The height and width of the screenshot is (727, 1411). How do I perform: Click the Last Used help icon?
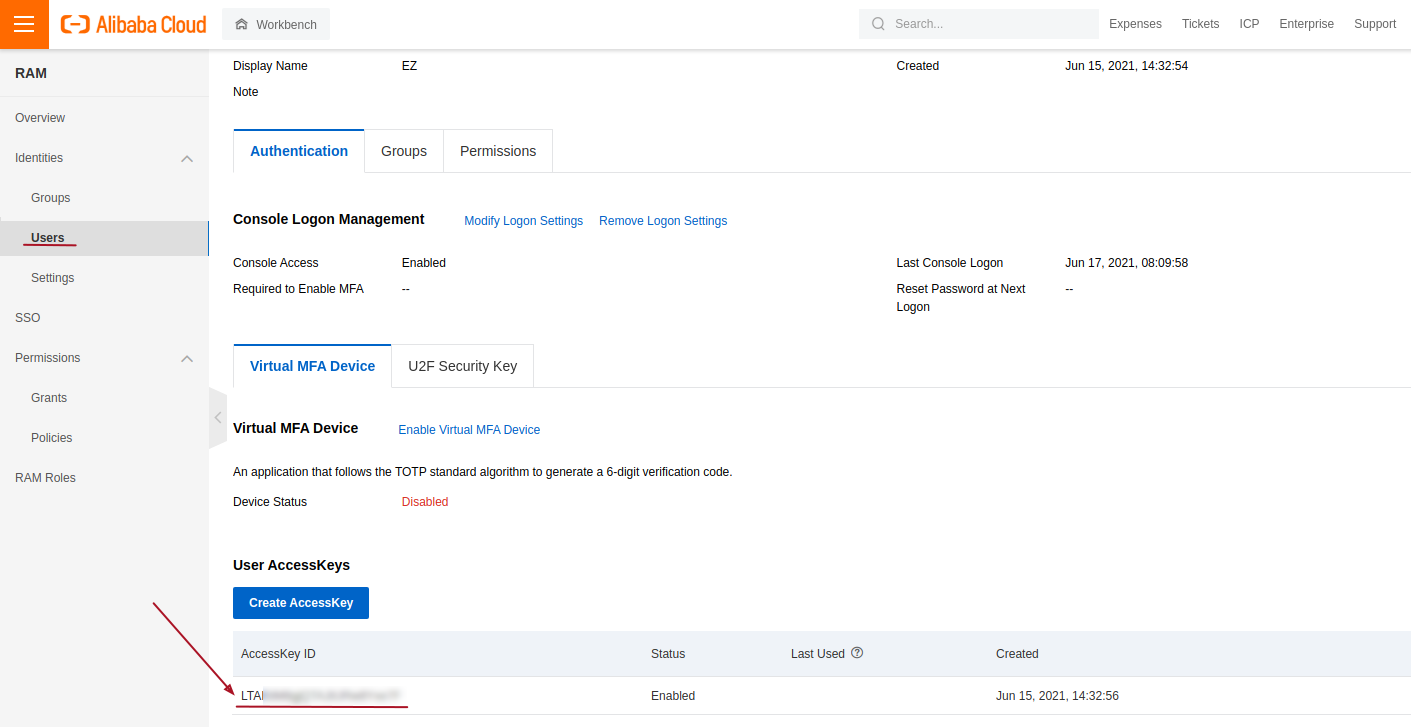(857, 653)
